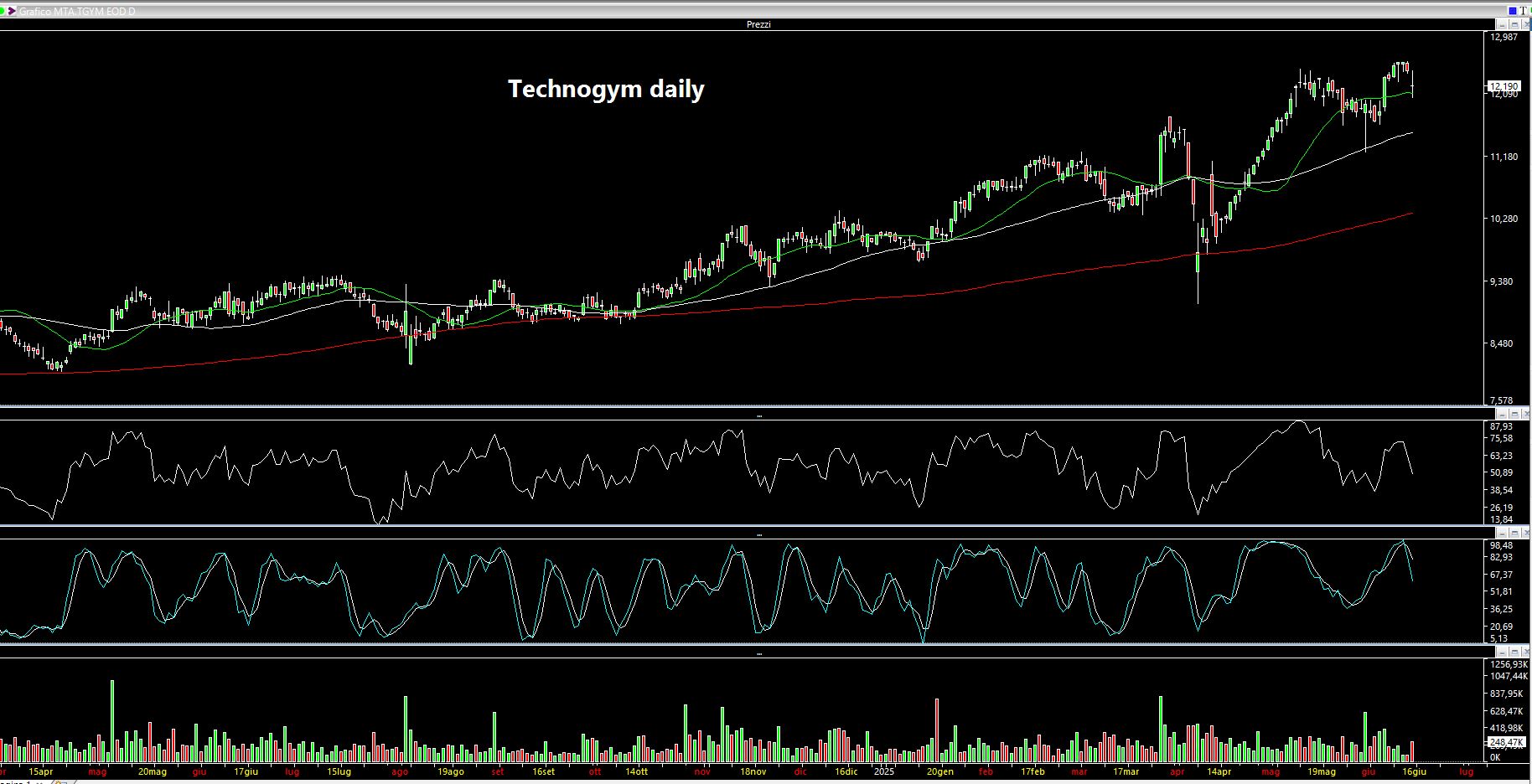Click the 17mar date on time axis
Screen dimensions: 1532x784
click(1126, 772)
